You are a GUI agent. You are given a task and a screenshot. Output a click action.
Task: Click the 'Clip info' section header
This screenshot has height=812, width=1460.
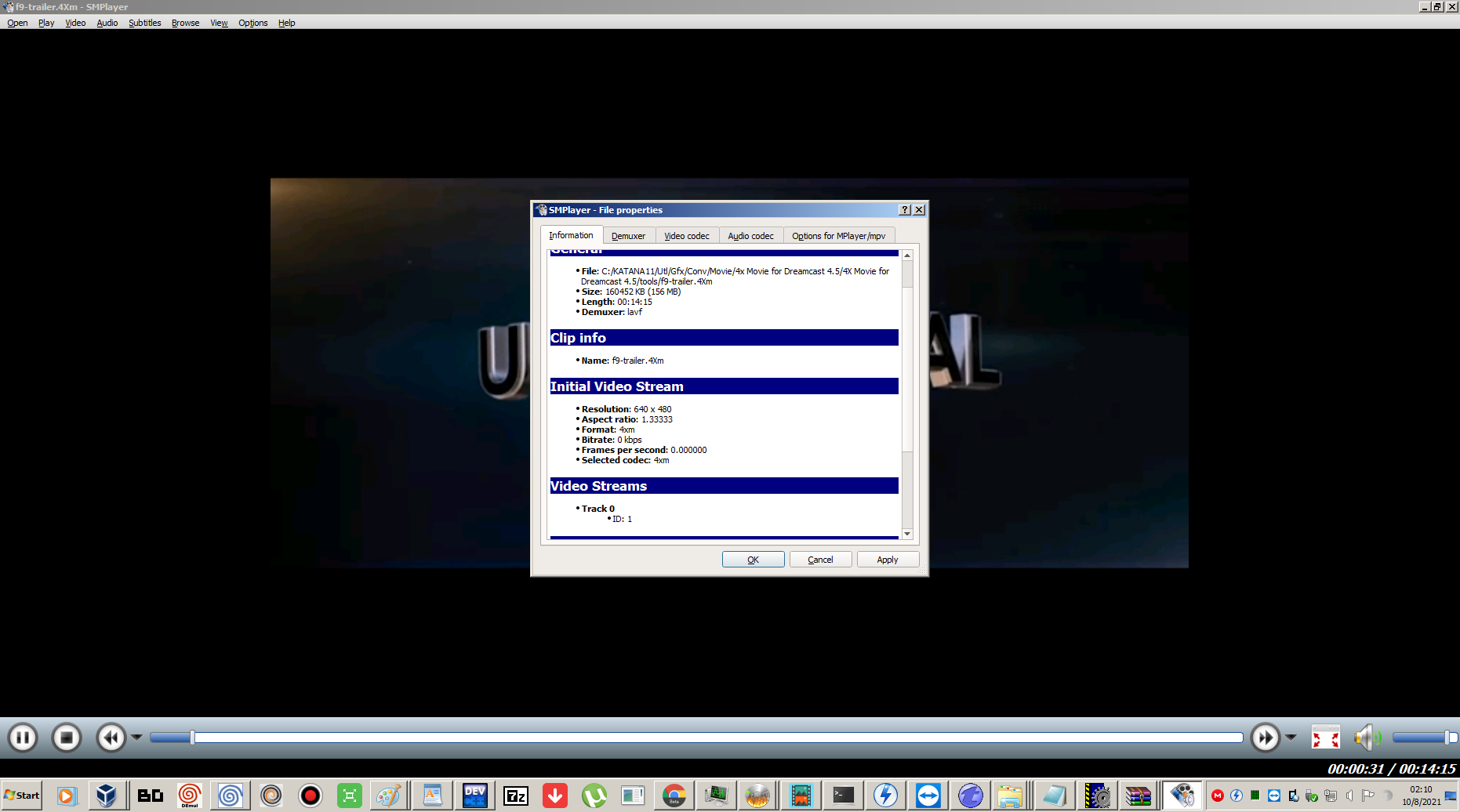coord(724,338)
